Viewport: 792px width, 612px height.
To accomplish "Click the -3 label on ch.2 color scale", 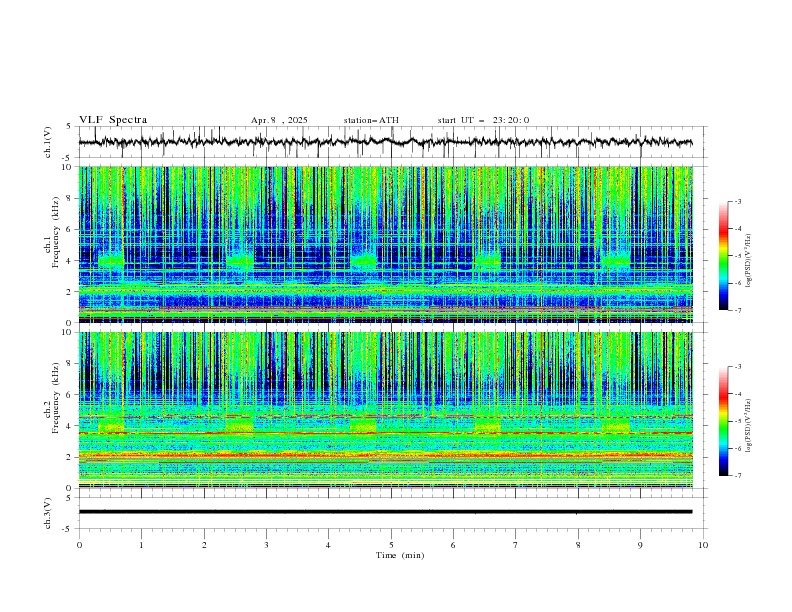I will point(738,367).
